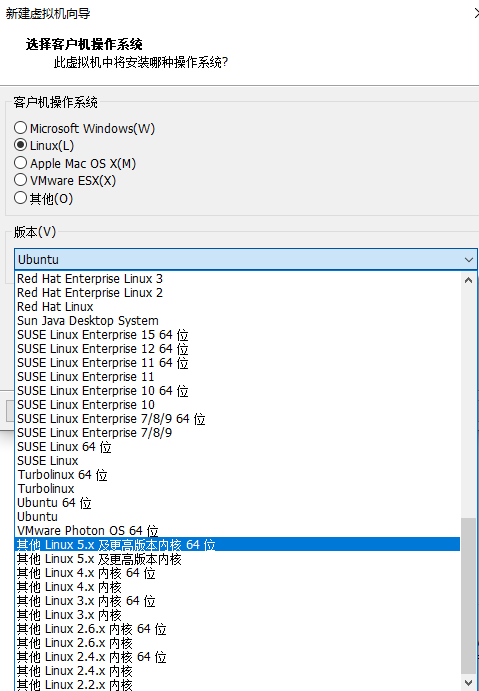479x691 pixels.
Task: Choose VMware Photon OS 64 位
Action: tap(237, 531)
